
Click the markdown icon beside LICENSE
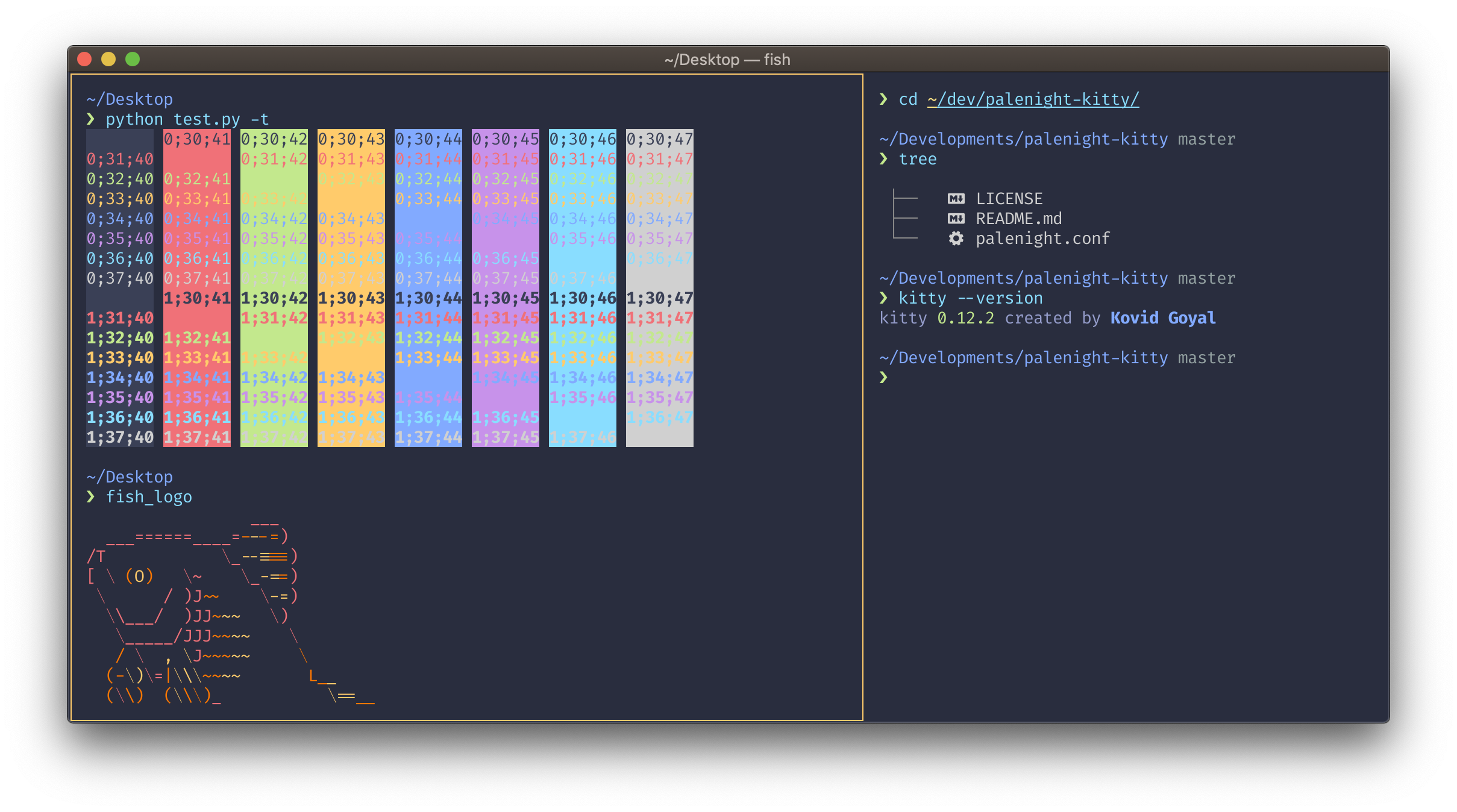click(956, 199)
